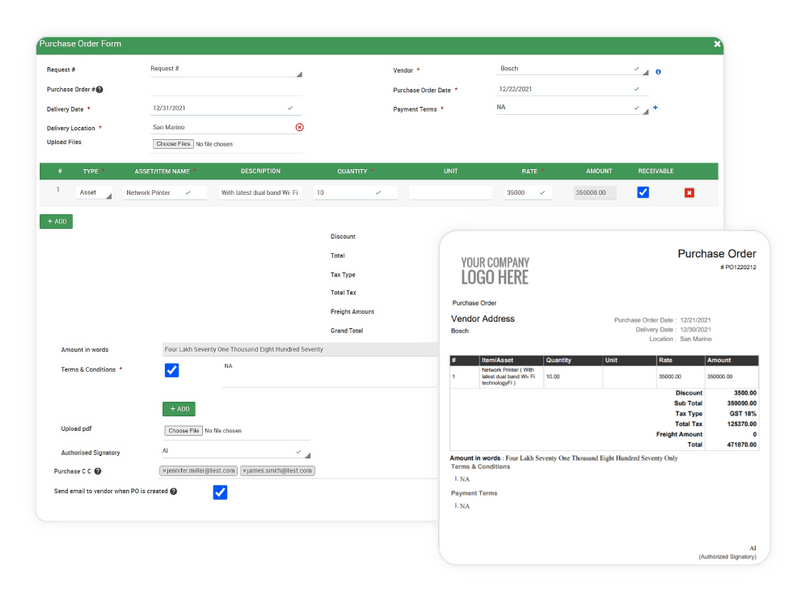The width and height of the screenshot is (800, 598).
Task: Delete the Network Printer line item
Action: coord(689,193)
